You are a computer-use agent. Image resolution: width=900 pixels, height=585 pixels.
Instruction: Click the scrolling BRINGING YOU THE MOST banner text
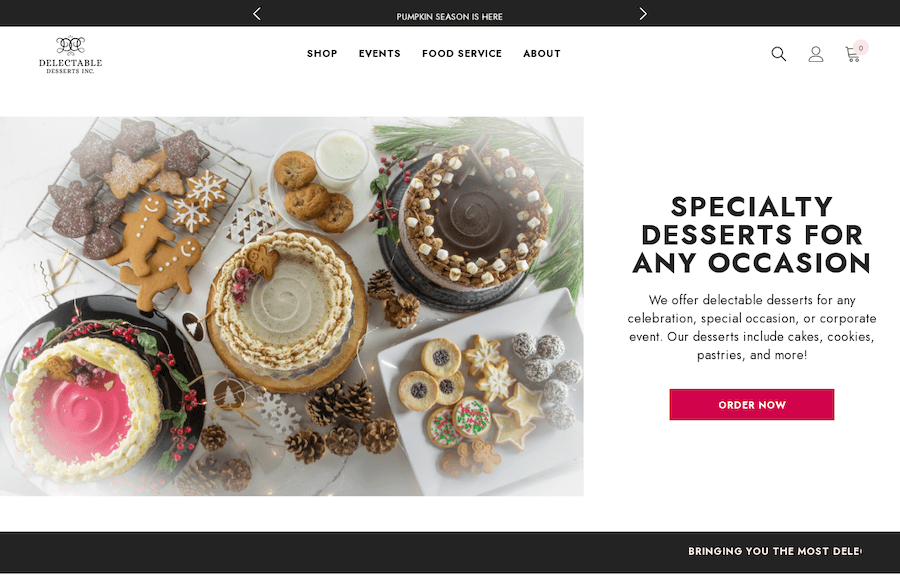[x=775, y=551]
